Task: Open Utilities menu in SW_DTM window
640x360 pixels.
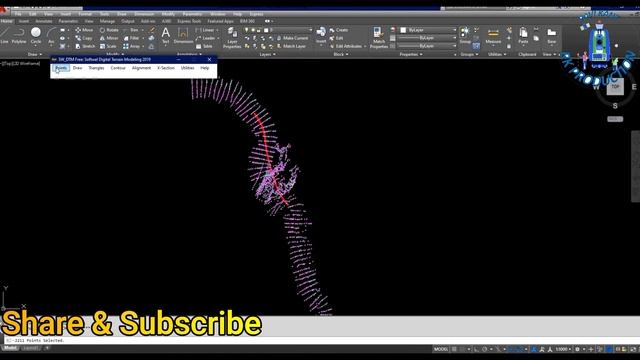Action: coord(187,68)
